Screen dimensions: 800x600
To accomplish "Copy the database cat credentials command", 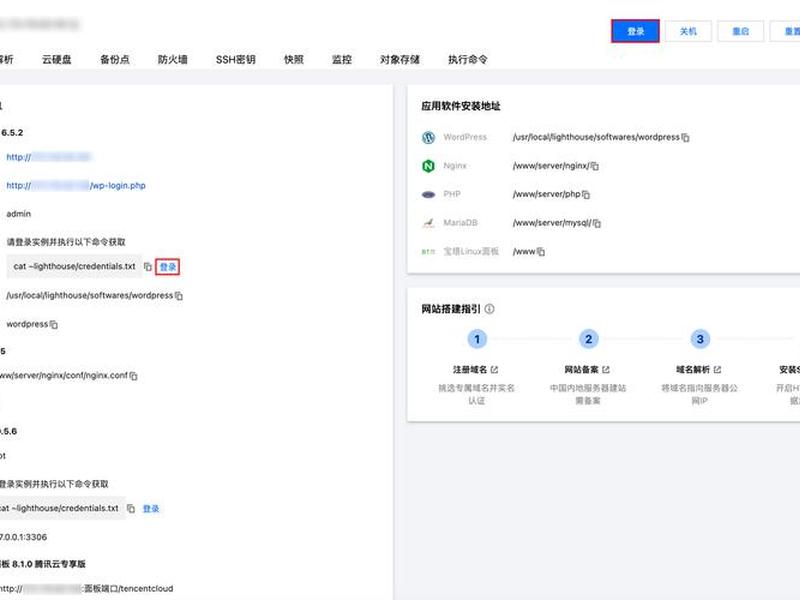I will (x=131, y=509).
